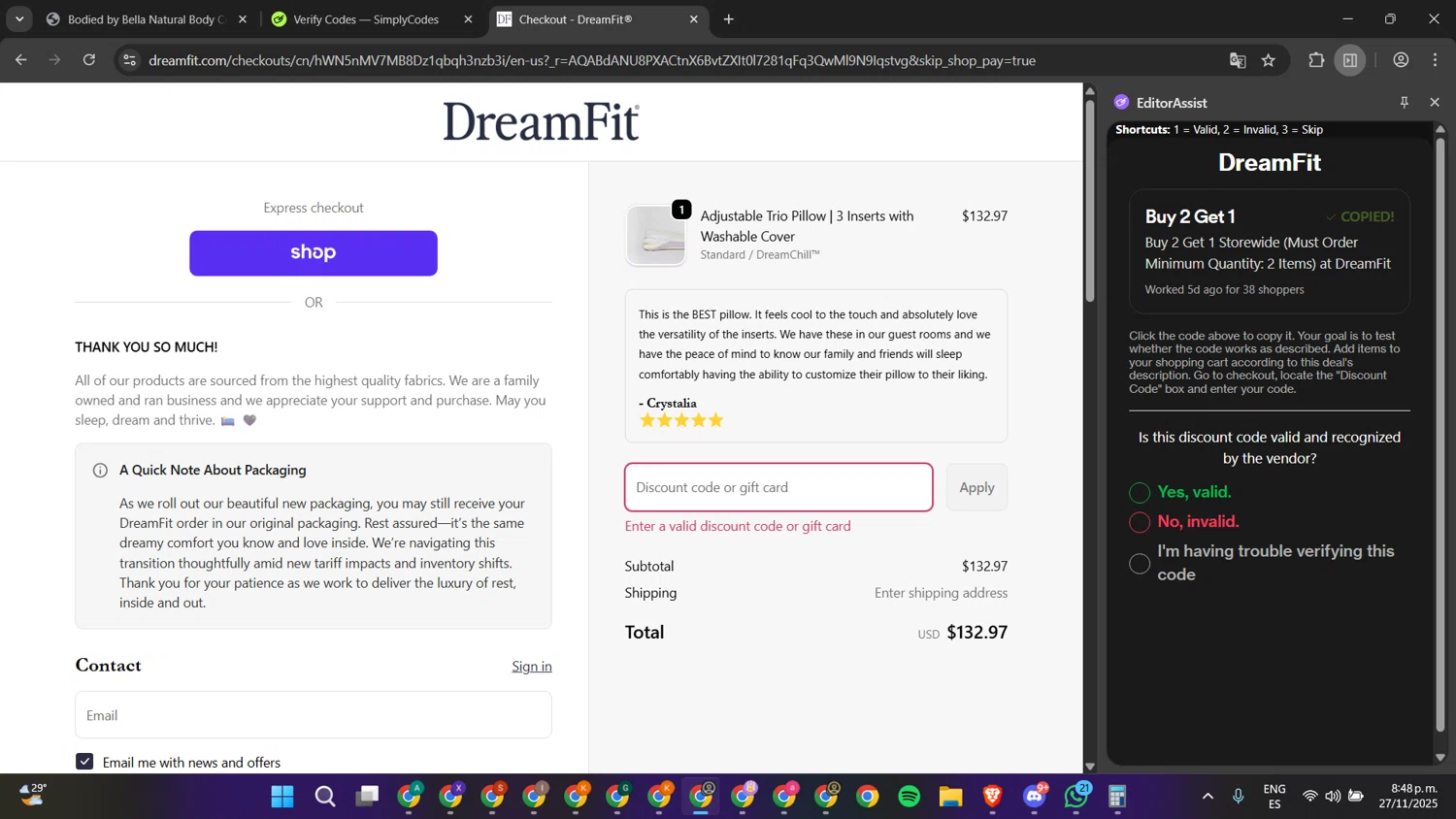Open the Chrome profile icon
This screenshot has width=1456, height=819.
click(1401, 60)
